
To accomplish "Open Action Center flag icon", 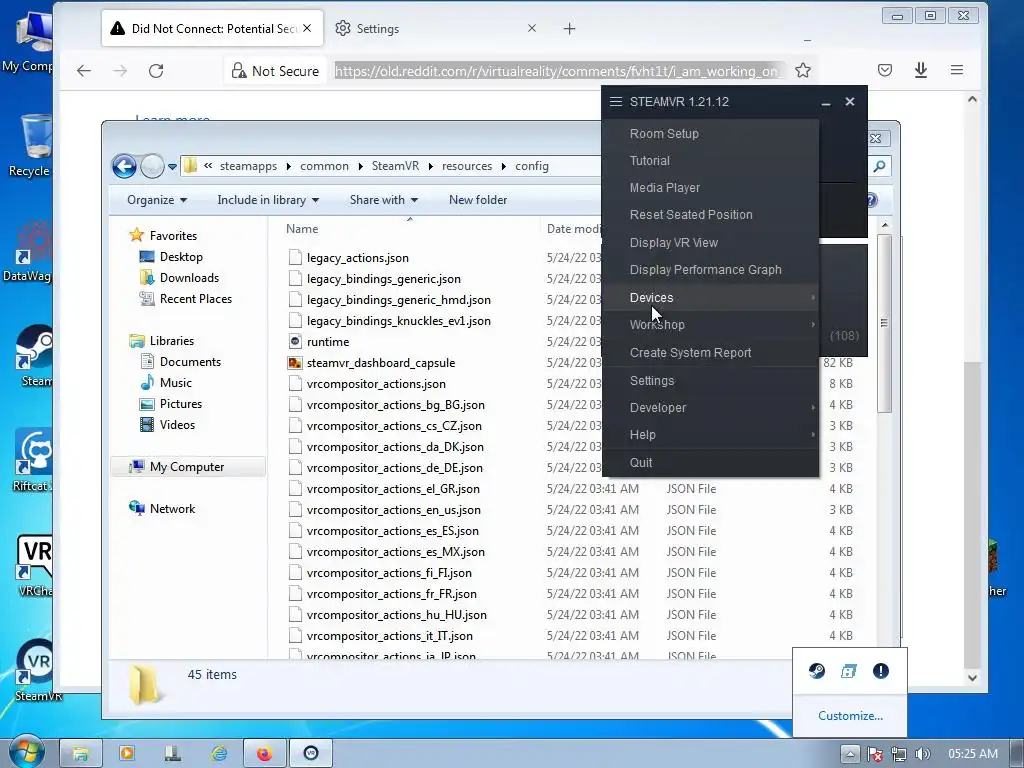I will [x=874, y=754].
